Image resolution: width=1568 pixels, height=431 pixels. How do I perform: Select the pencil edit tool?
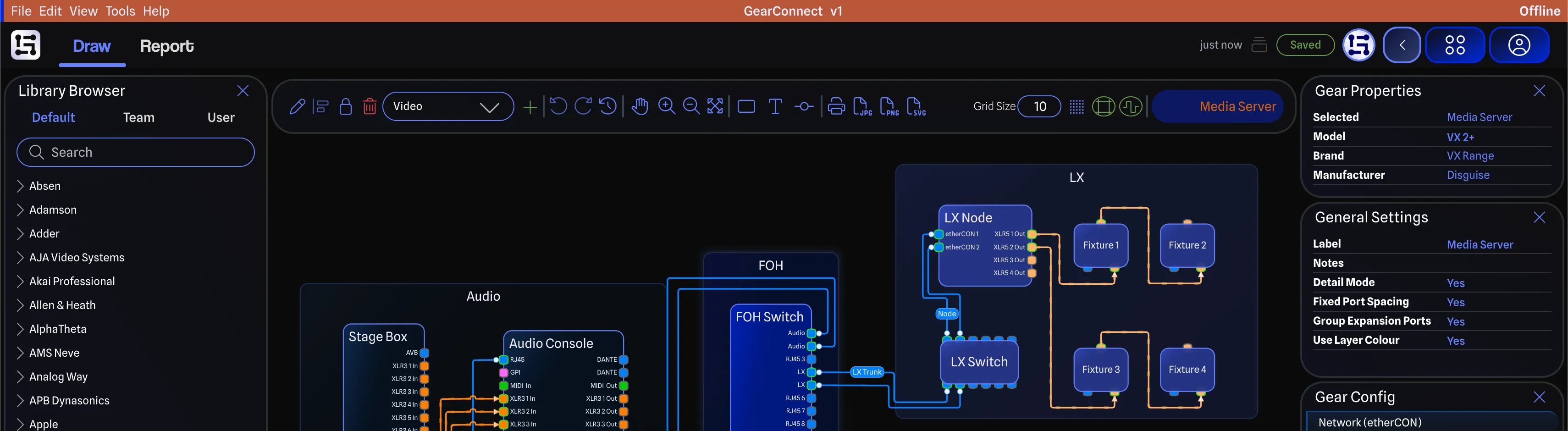(297, 106)
